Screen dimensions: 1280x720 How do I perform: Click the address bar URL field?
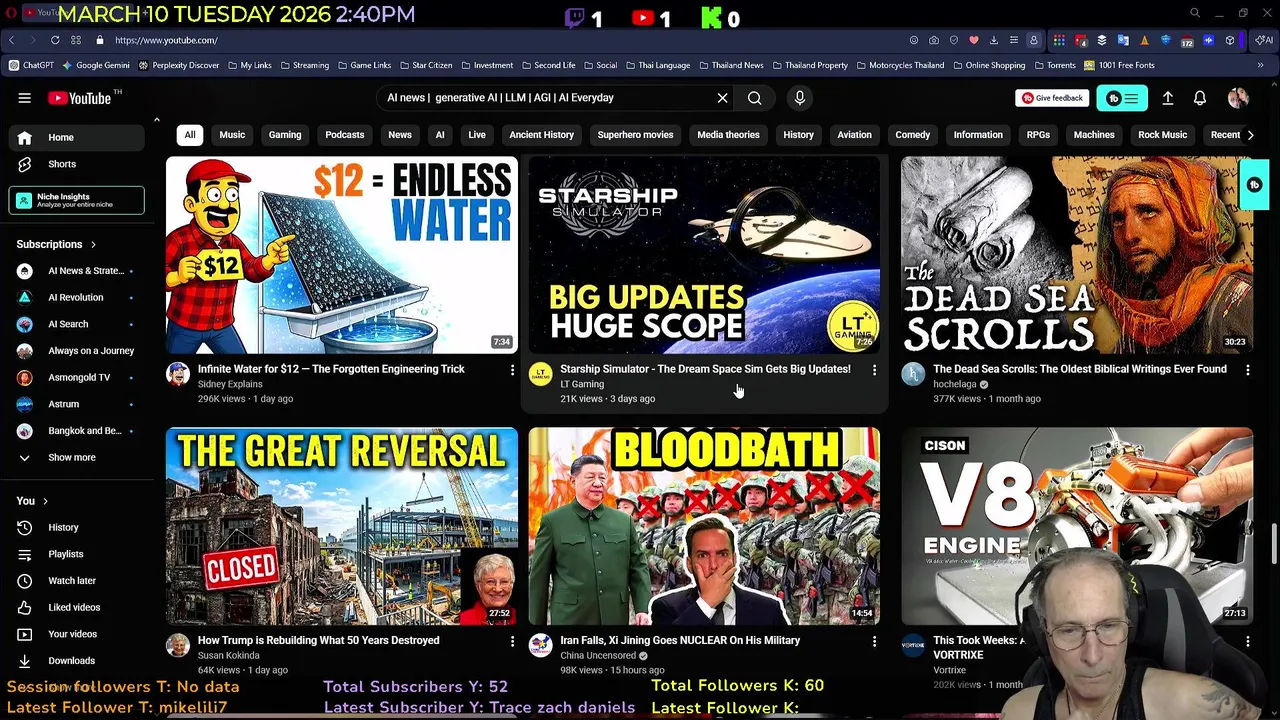tap(500, 40)
